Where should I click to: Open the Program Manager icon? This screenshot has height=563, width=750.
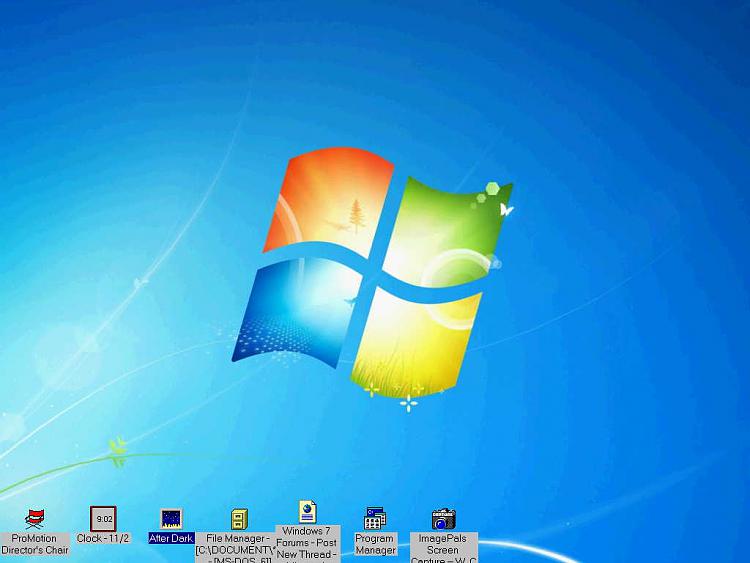[375, 519]
